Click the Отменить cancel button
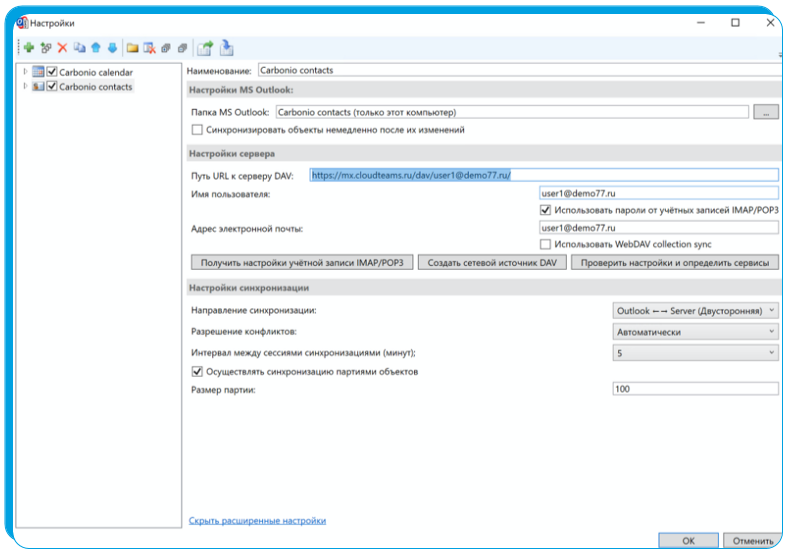Viewport: 790px width, 553px height. (753, 540)
